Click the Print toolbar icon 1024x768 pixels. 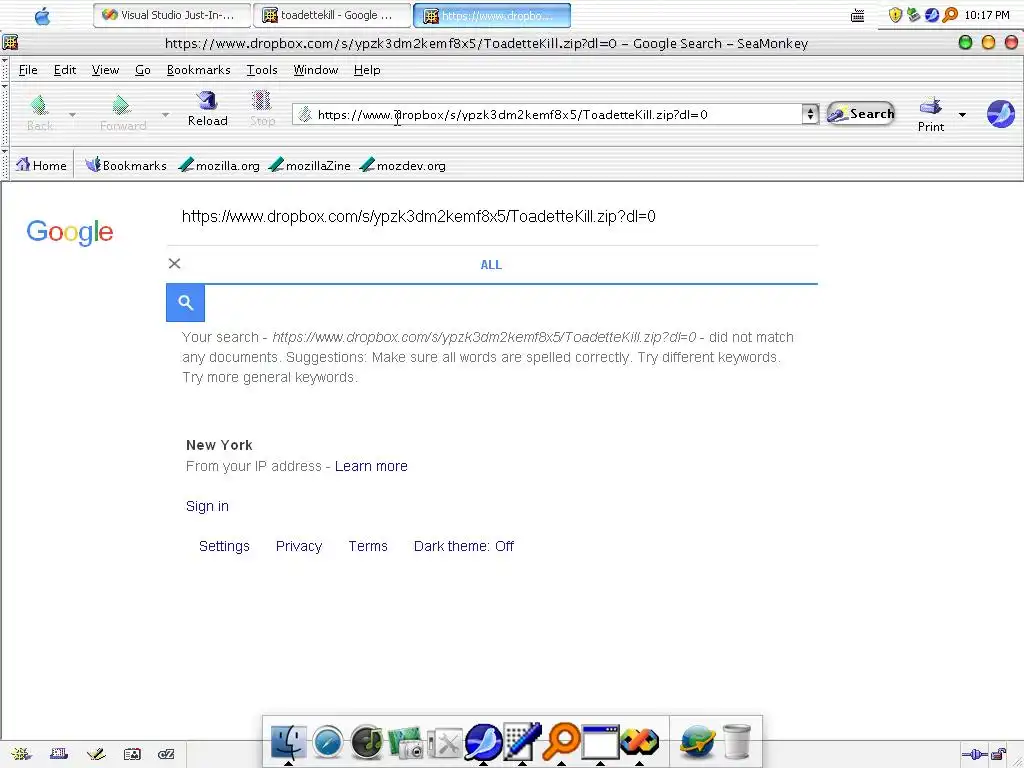pos(931,115)
